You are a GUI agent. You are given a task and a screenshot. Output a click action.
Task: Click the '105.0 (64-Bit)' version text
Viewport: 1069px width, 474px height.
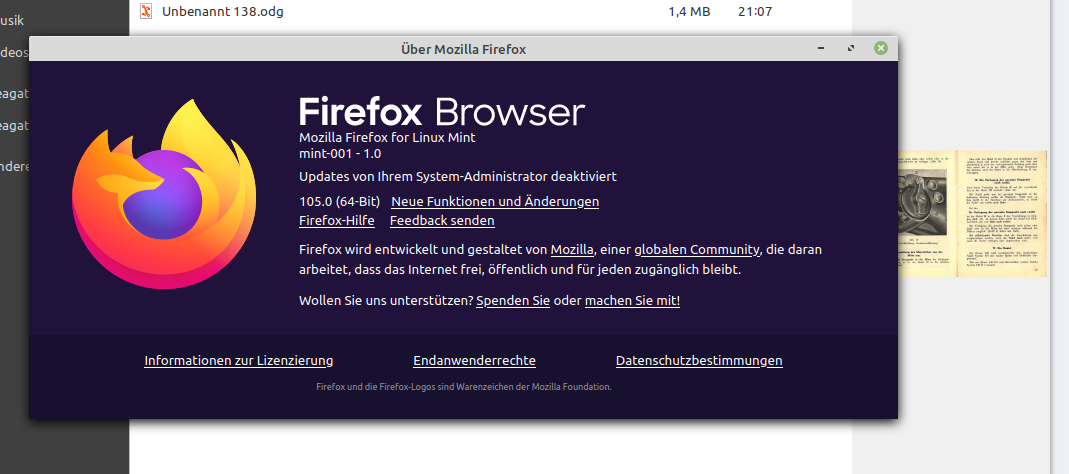pyautogui.click(x=340, y=202)
